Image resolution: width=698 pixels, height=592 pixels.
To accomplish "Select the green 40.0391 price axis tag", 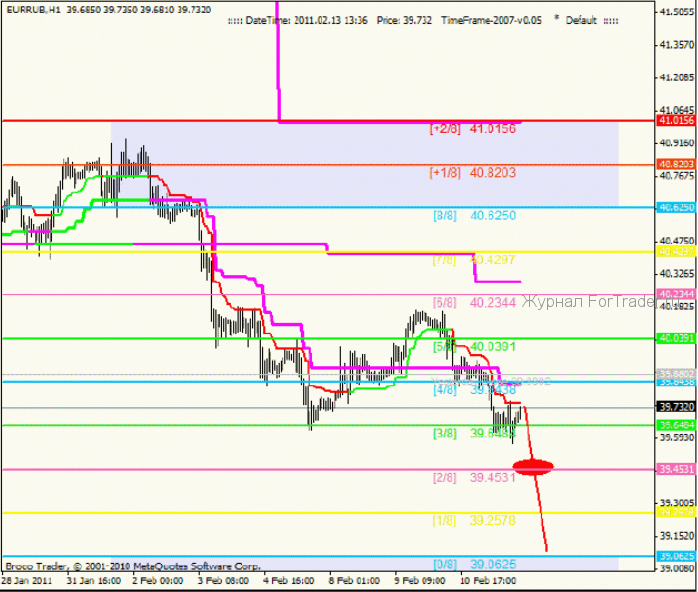I will coord(676,338).
